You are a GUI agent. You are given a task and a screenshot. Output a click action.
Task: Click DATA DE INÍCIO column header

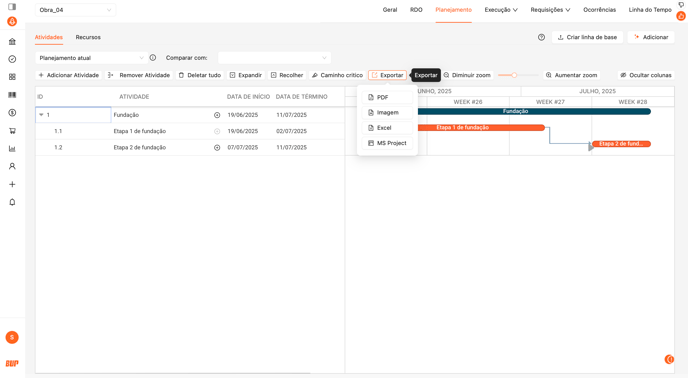point(248,97)
